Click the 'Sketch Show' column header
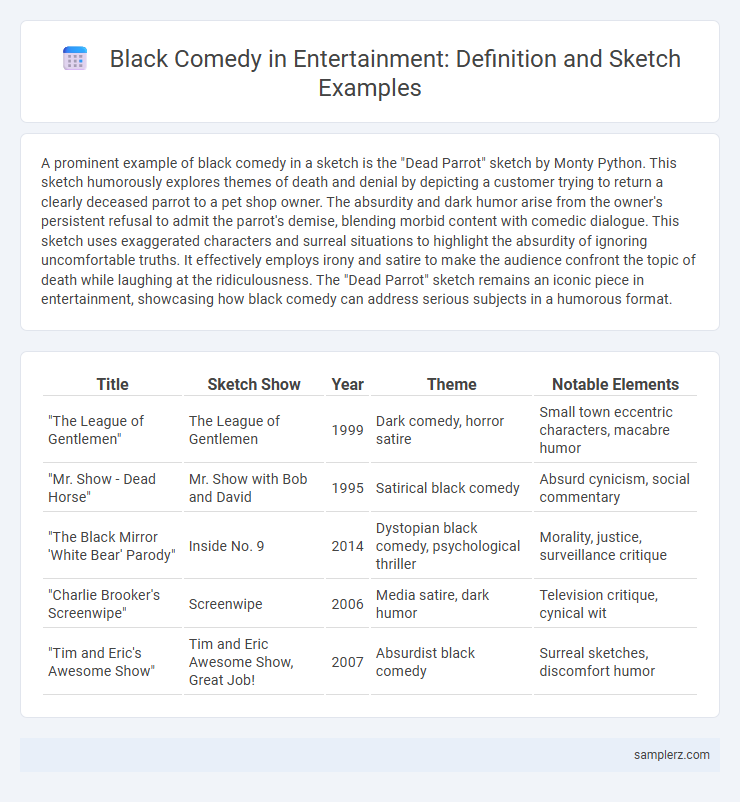The image size is (740, 802). click(254, 384)
